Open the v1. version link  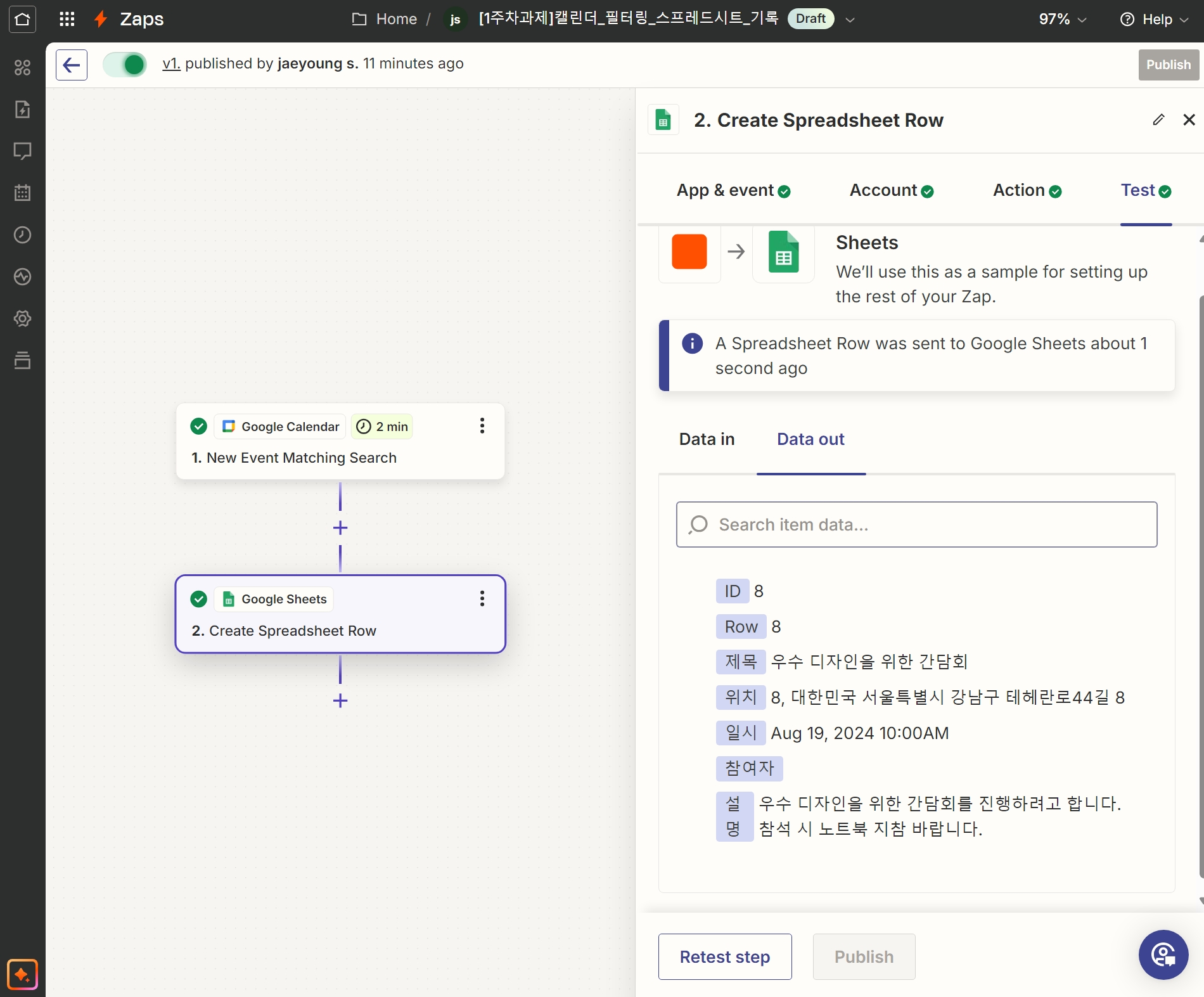pos(171,63)
